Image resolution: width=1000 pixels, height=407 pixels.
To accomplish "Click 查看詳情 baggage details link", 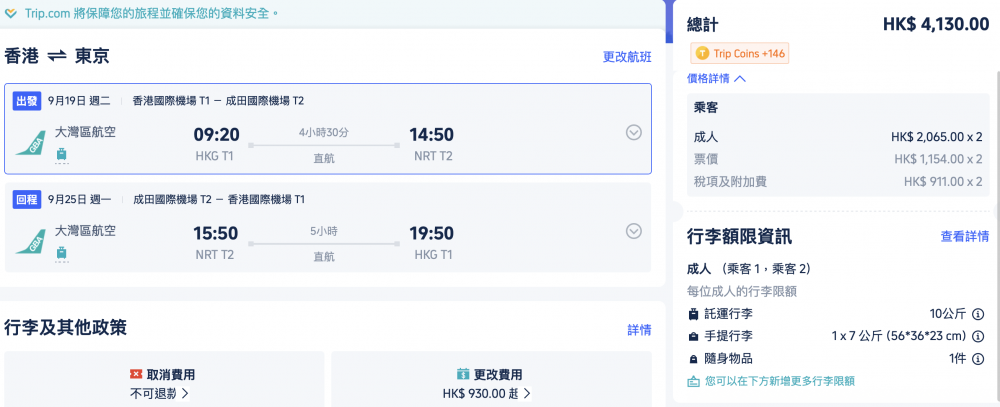I will pos(965,236).
